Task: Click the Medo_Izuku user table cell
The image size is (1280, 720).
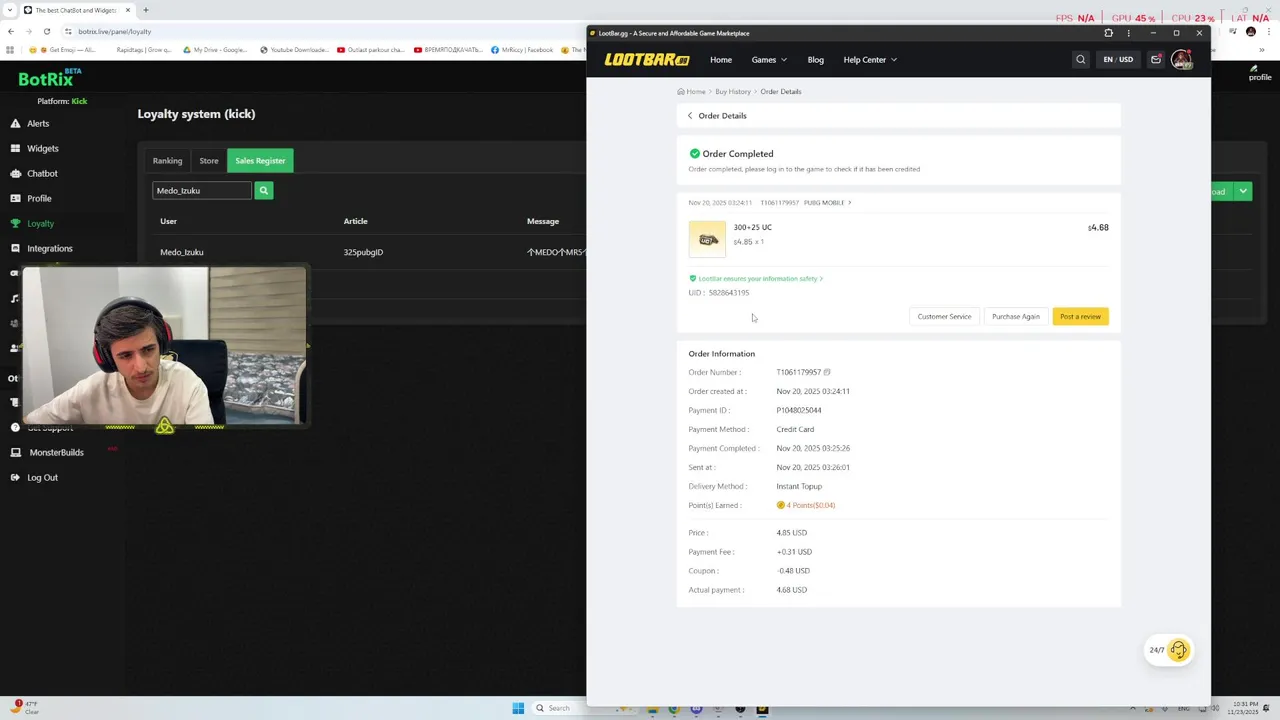Action: click(182, 252)
